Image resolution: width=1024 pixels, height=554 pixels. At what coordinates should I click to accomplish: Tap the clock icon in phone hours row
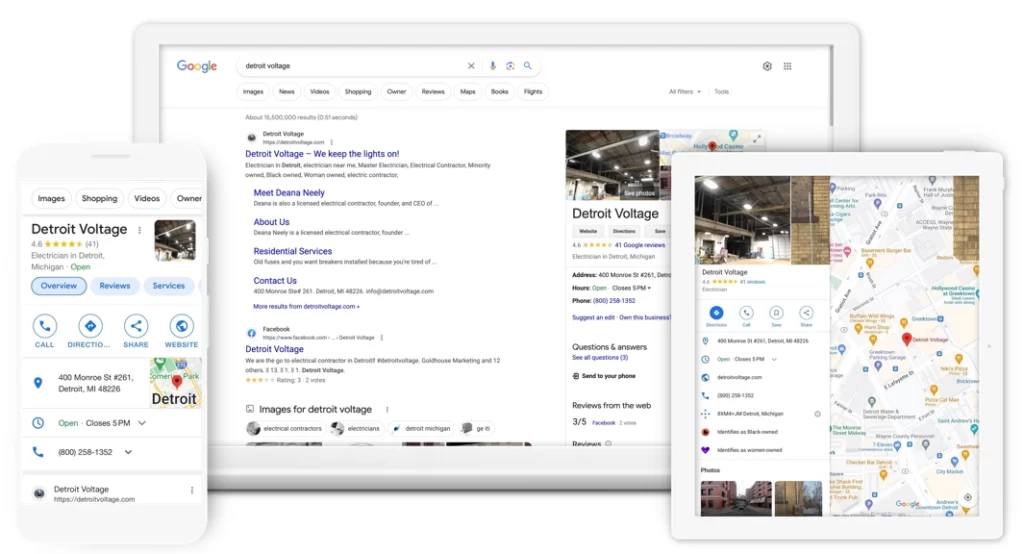coord(38,423)
